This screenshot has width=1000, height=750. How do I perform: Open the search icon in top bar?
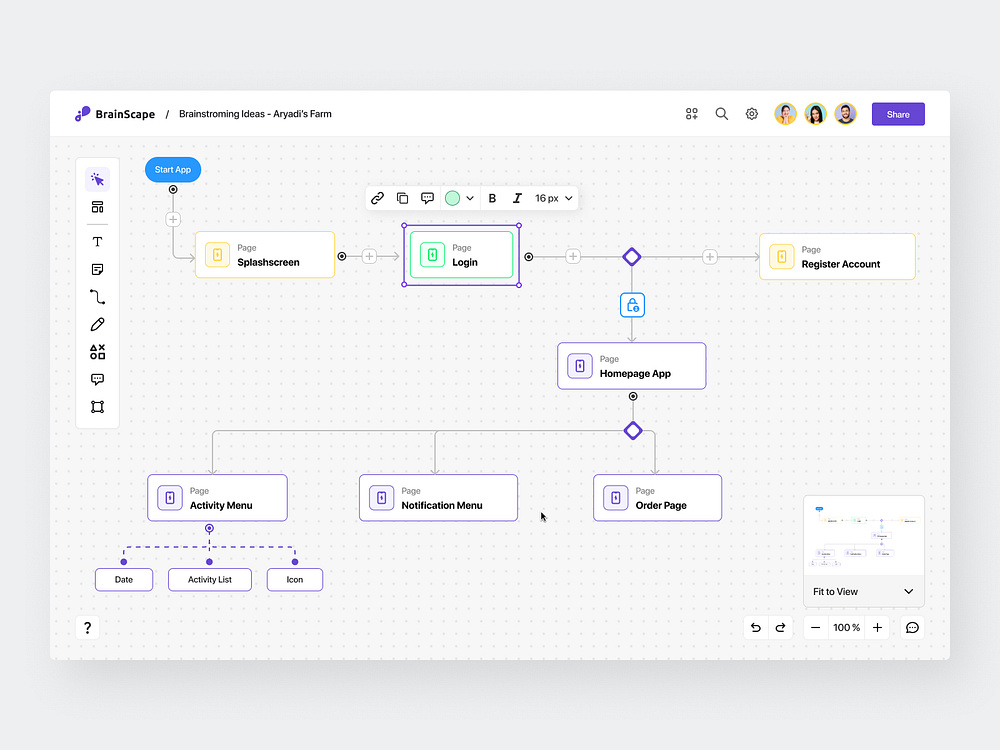pyautogui.click(x=721, y=114)
